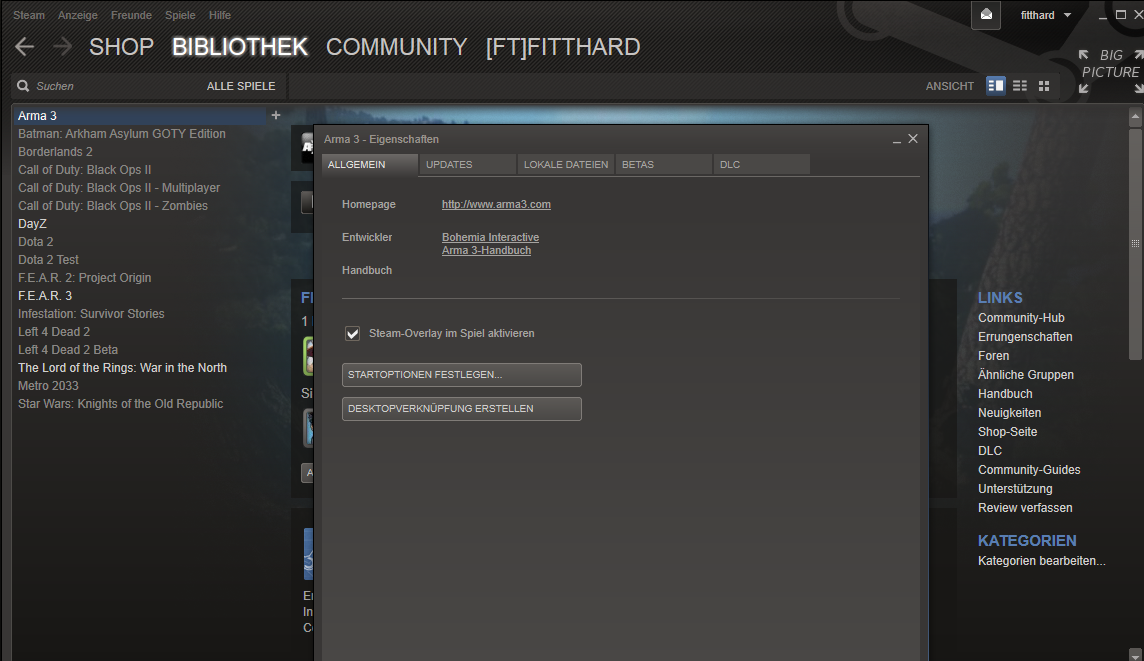This screenshot has height=661, width=1144.
Task: Open the Anzeige menu
Action: click(77, 15)
